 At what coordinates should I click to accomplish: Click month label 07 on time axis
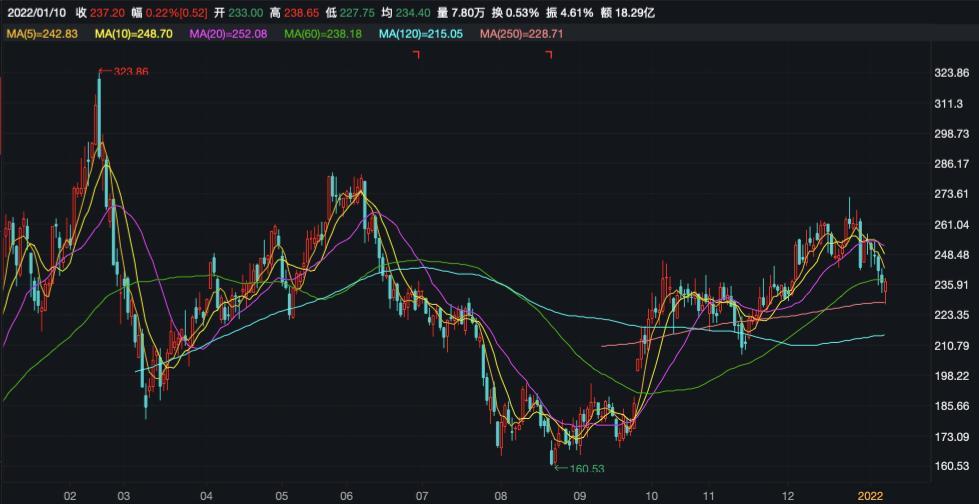[x=422, y=496]
